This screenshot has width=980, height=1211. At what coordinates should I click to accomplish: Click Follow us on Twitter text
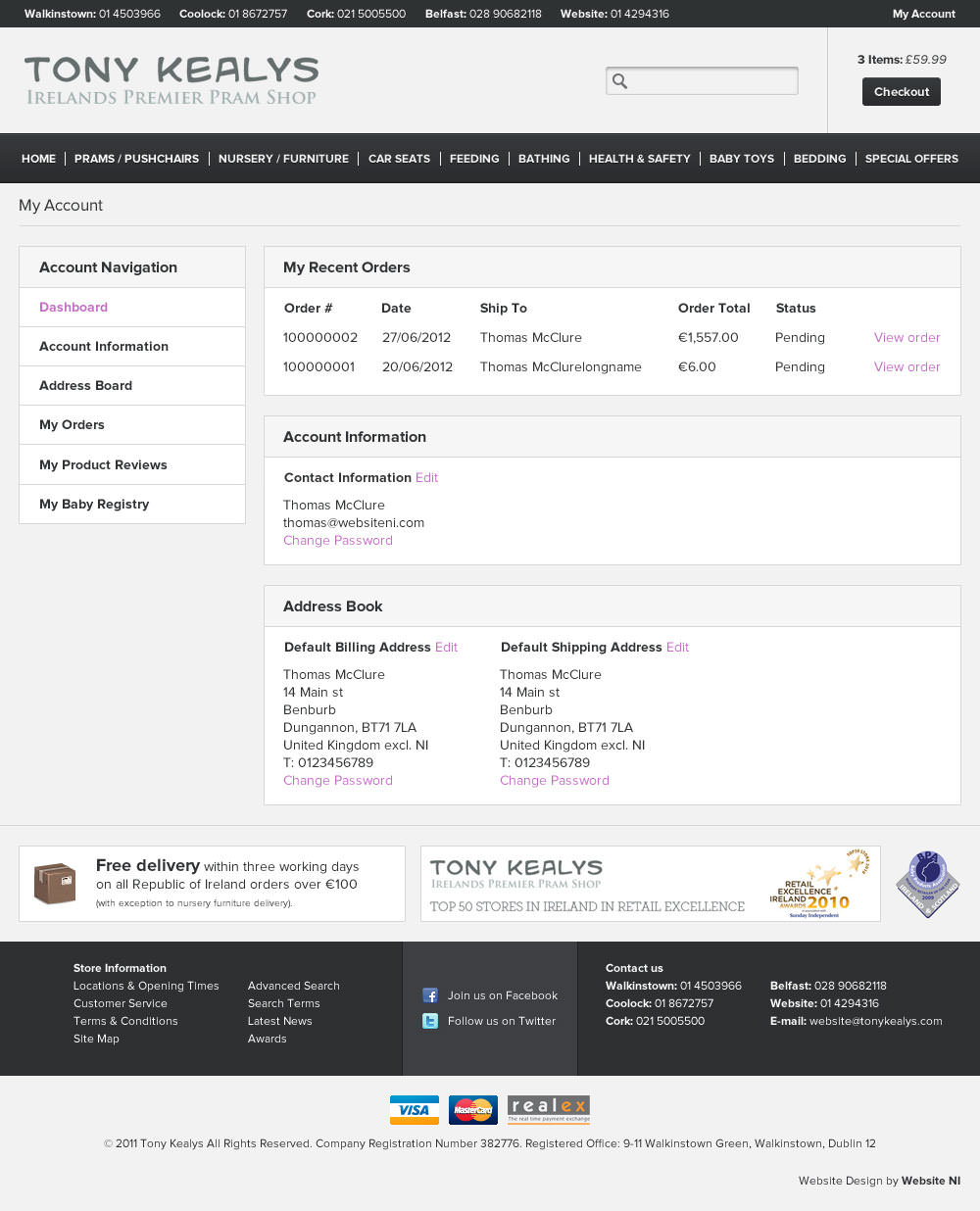(502, 1021)
